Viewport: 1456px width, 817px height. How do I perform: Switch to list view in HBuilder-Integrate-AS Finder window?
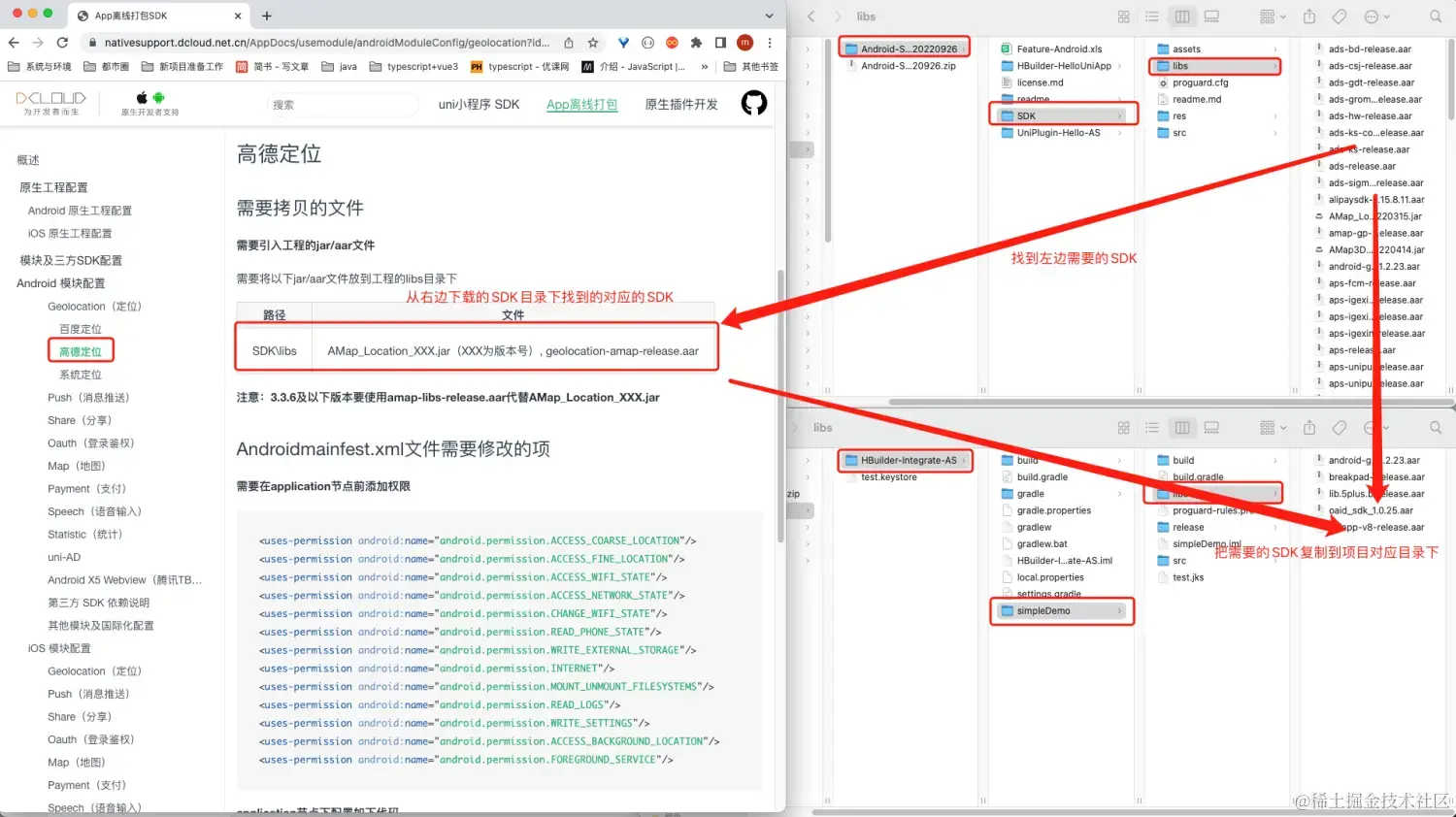tap(1152, 428)
